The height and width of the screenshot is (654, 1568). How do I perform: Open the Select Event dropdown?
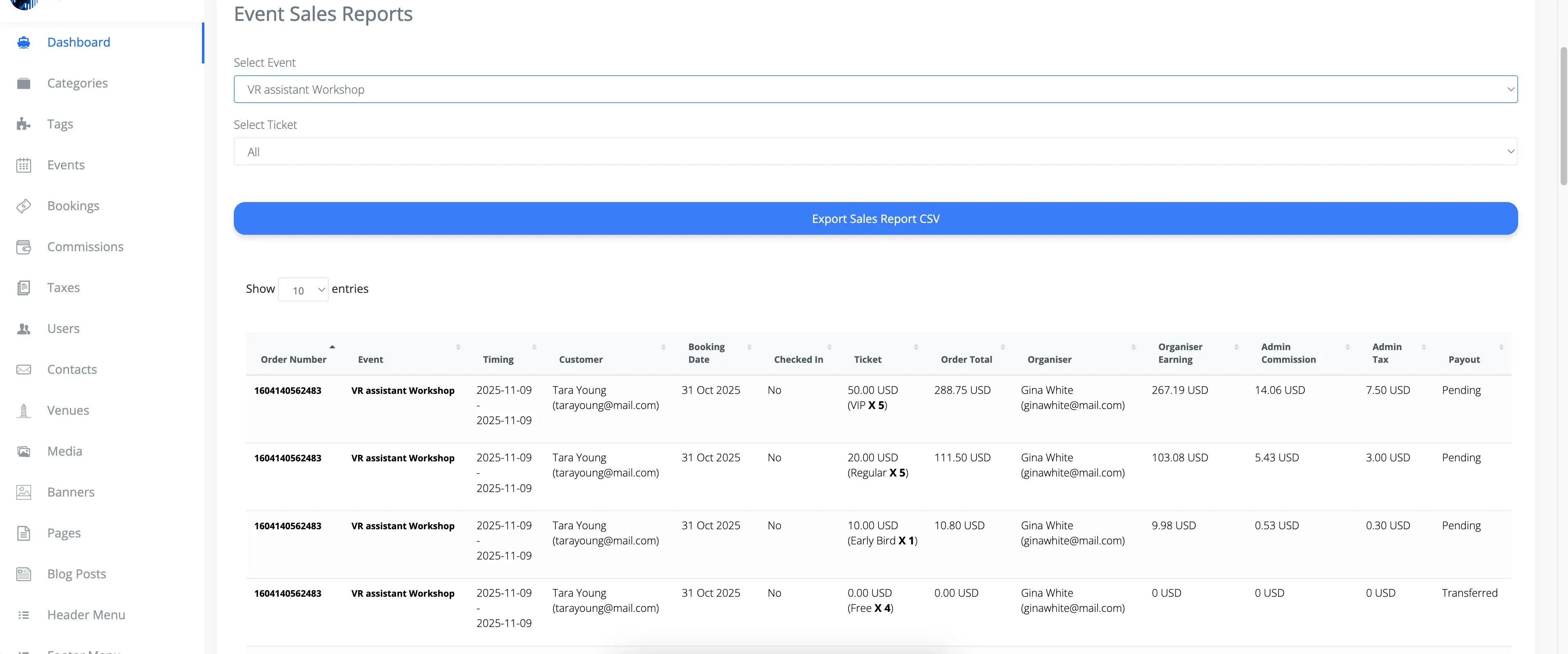coord(875,89)
